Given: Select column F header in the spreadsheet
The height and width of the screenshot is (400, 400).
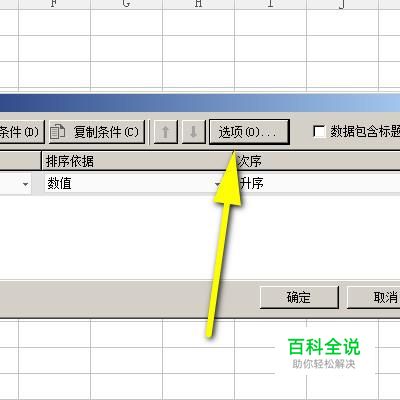Looking at the screenshot, I should [54, 4].
